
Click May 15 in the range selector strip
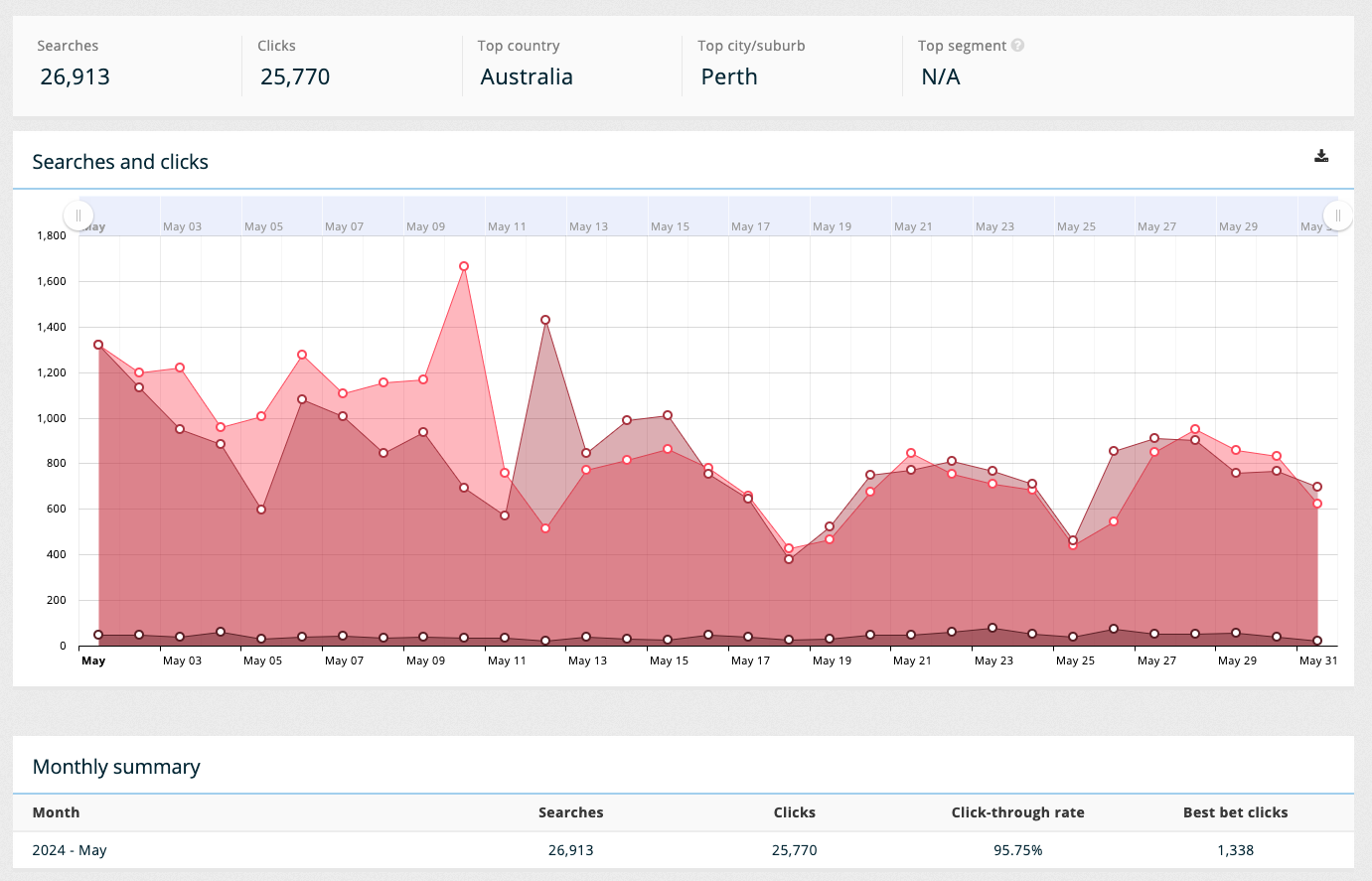pos(670,226)
